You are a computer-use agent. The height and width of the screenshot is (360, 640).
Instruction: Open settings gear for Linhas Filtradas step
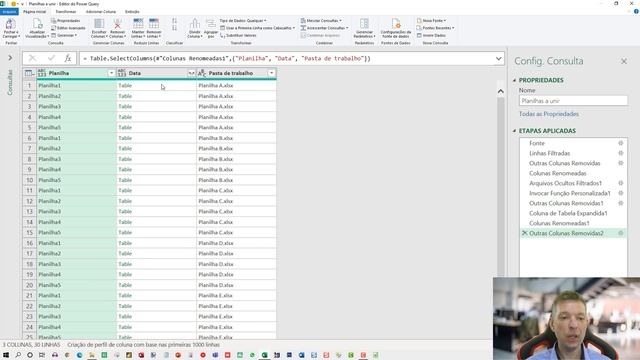pyautogui.click(x=620, y=153)
